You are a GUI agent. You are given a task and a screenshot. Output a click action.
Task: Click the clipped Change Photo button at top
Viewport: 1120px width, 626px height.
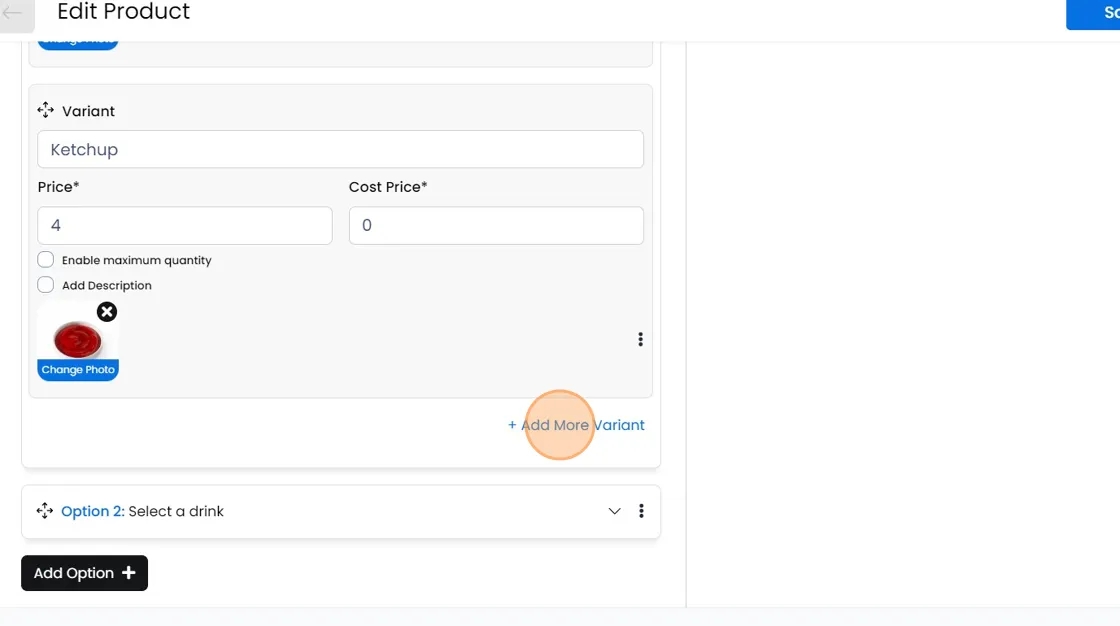78,44
